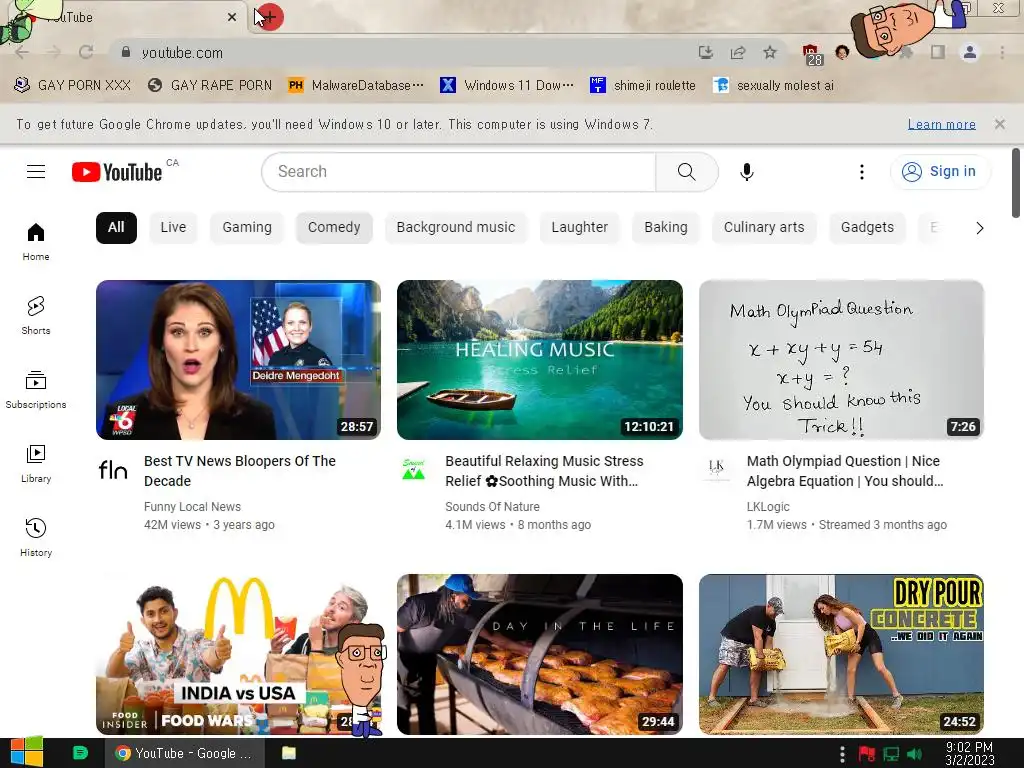
Task: Go to Home in the sidebar
Action: [x=36, y=242]
